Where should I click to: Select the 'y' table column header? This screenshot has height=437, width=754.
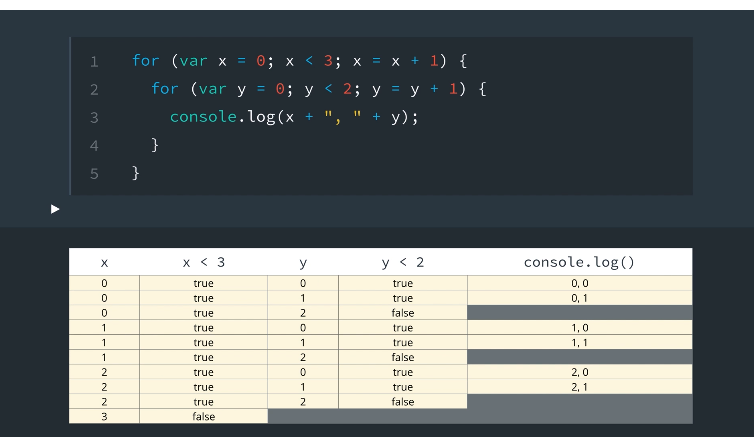pos(303,262)
